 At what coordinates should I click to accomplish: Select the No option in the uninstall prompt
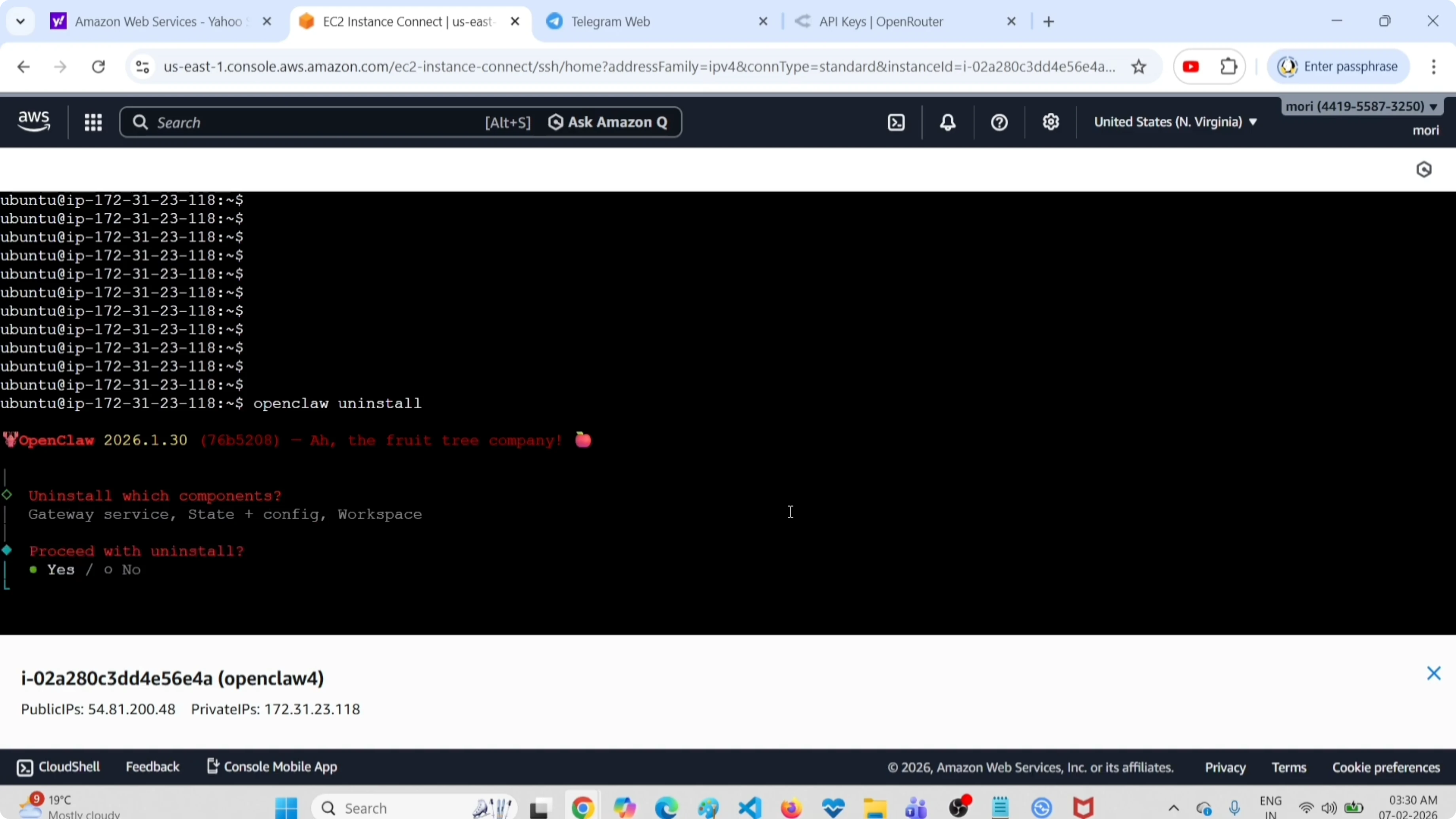[x=130, y=570]
